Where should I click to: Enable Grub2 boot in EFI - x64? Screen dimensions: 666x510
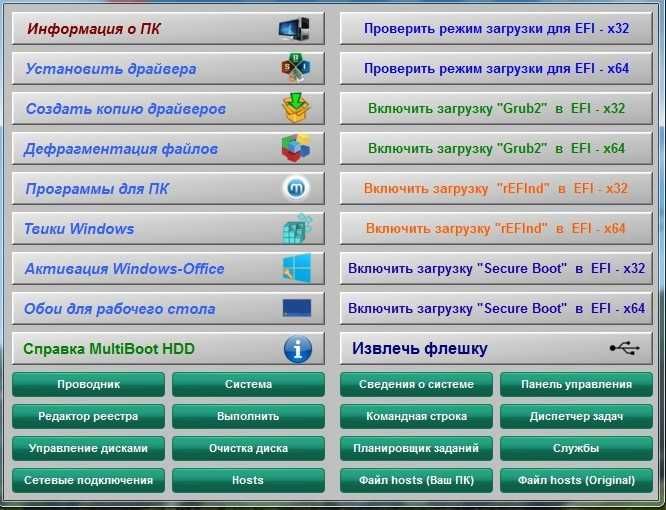[x=496, y=149]
